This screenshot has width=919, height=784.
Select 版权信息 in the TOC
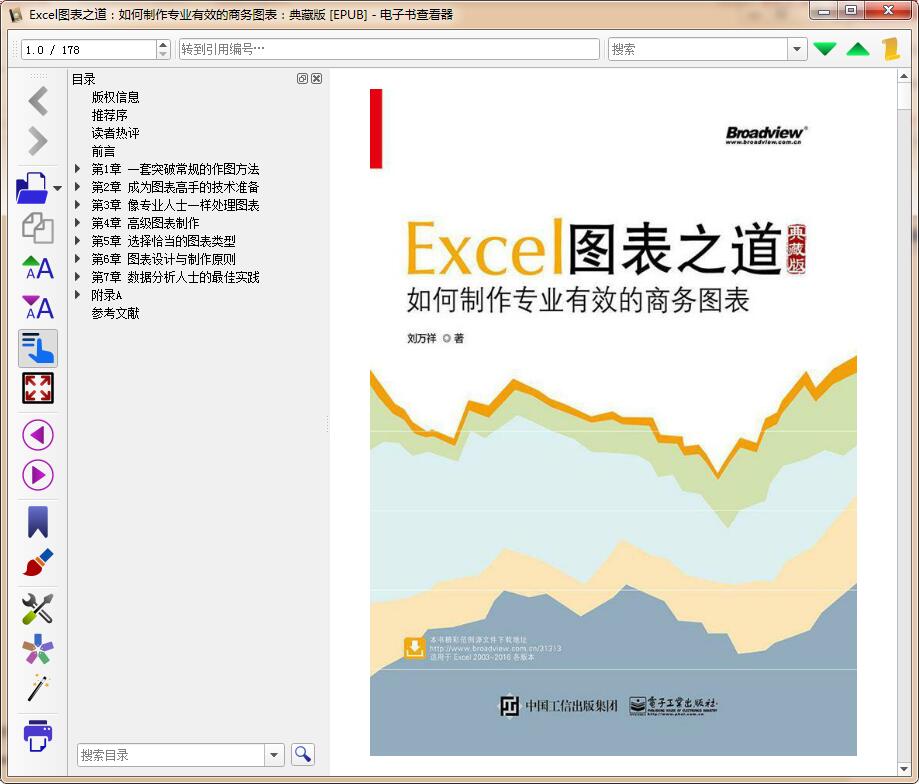115,97
